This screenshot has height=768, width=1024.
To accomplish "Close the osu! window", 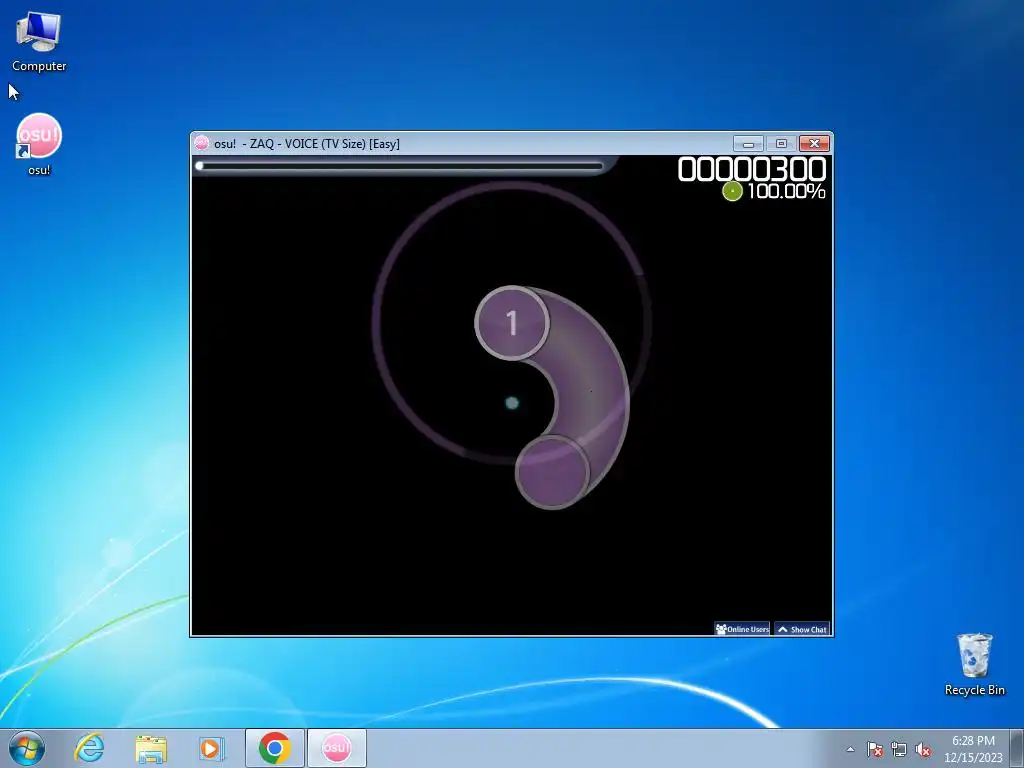I will point(814,143).
